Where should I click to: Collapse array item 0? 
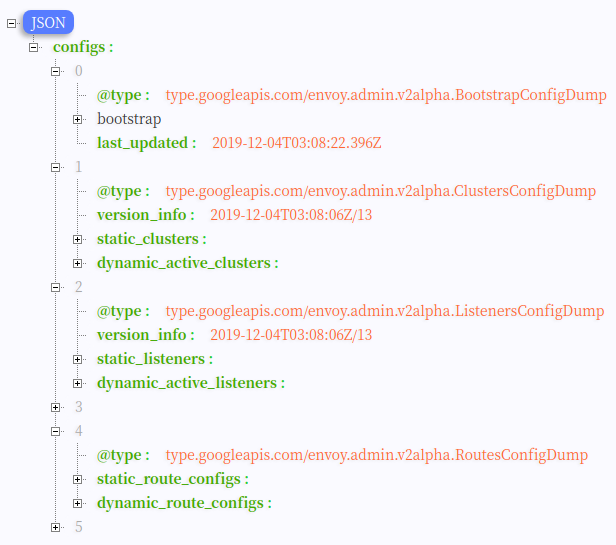(56, 71)
